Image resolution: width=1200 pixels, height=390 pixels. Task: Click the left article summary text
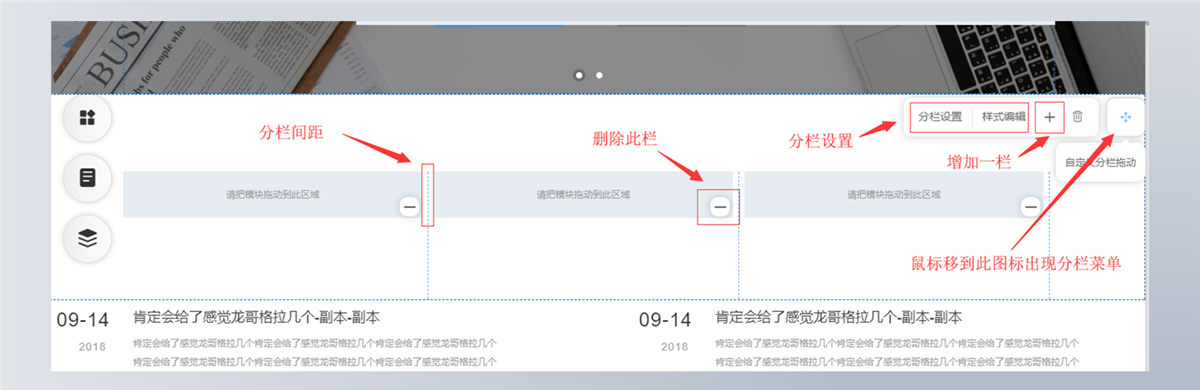click(315, 352)
